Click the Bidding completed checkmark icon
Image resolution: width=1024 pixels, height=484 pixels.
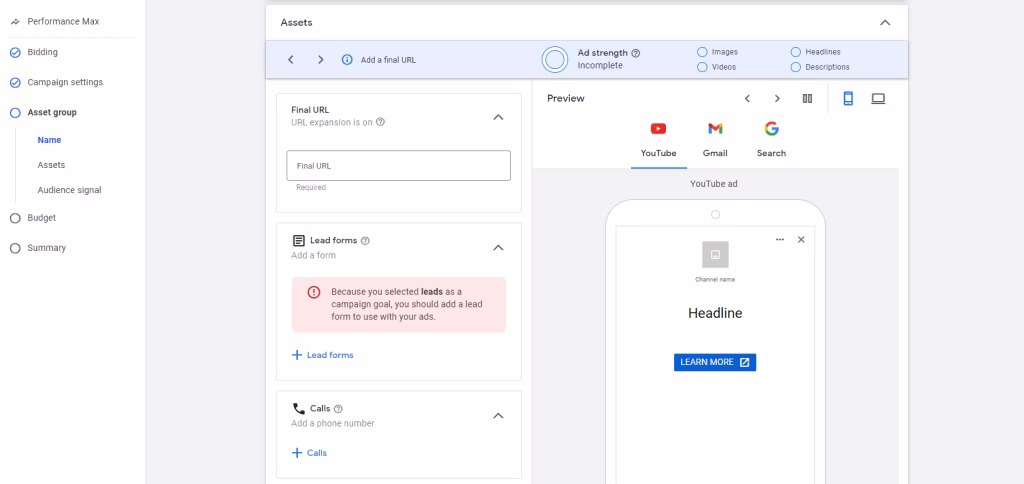click(16, 52)
